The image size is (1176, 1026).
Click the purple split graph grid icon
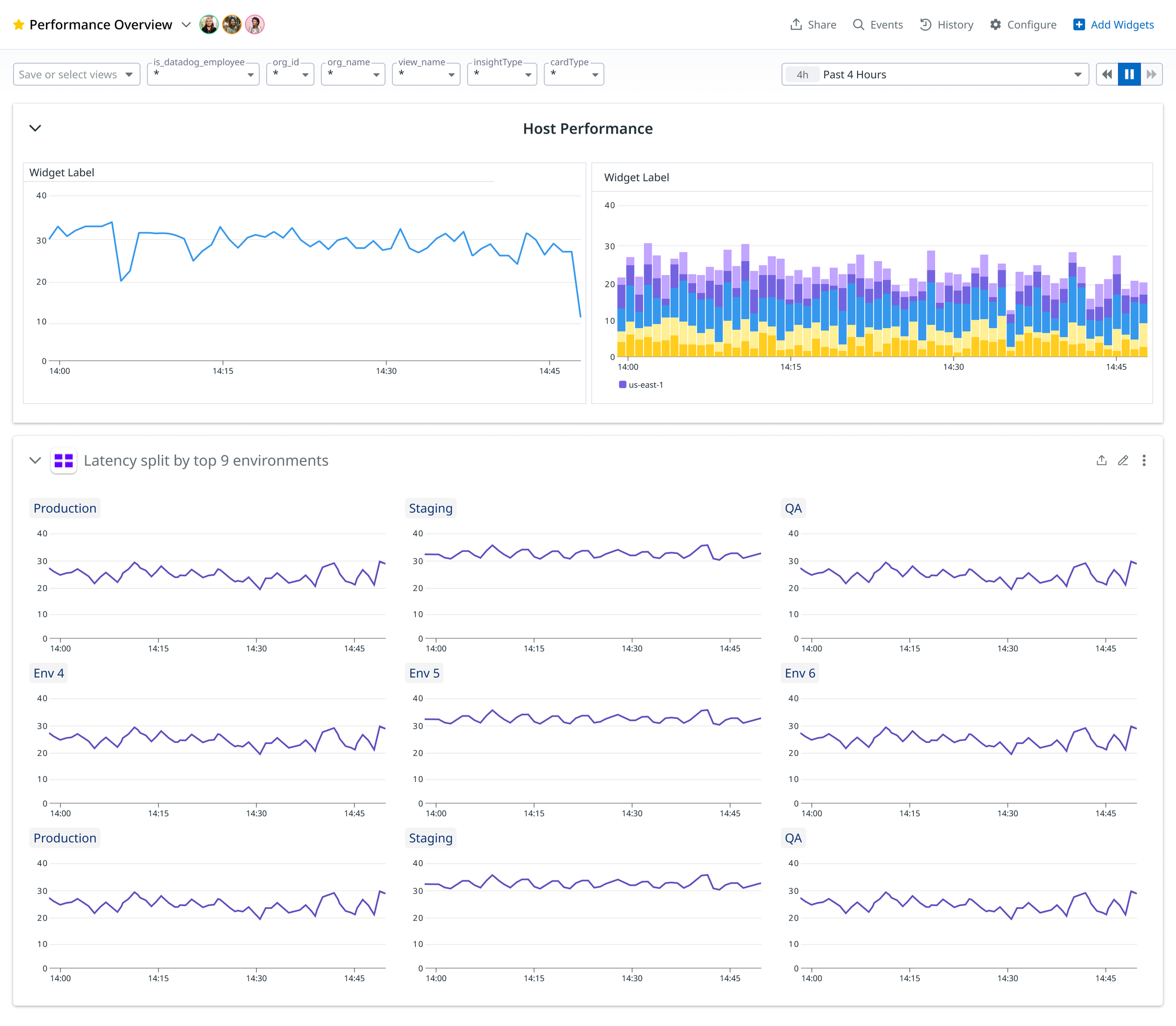[64, 460]
